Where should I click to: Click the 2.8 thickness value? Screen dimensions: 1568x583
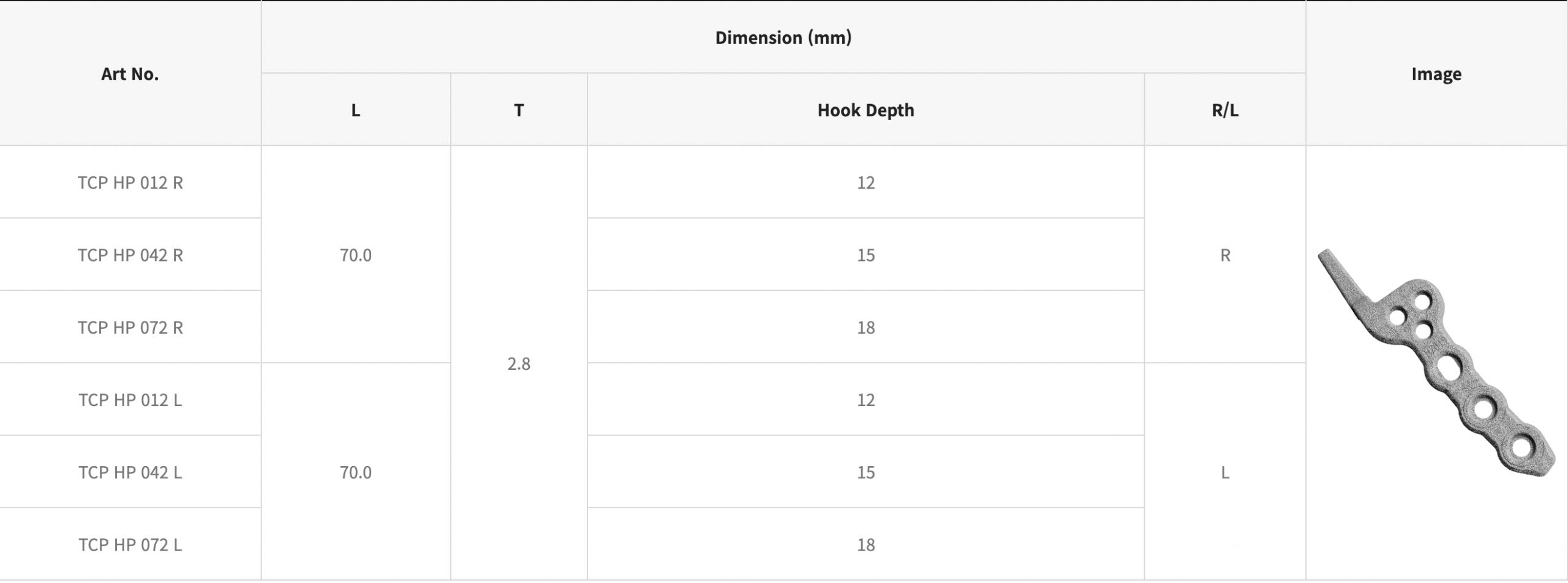pyautogui.click(x=519, y=364)
